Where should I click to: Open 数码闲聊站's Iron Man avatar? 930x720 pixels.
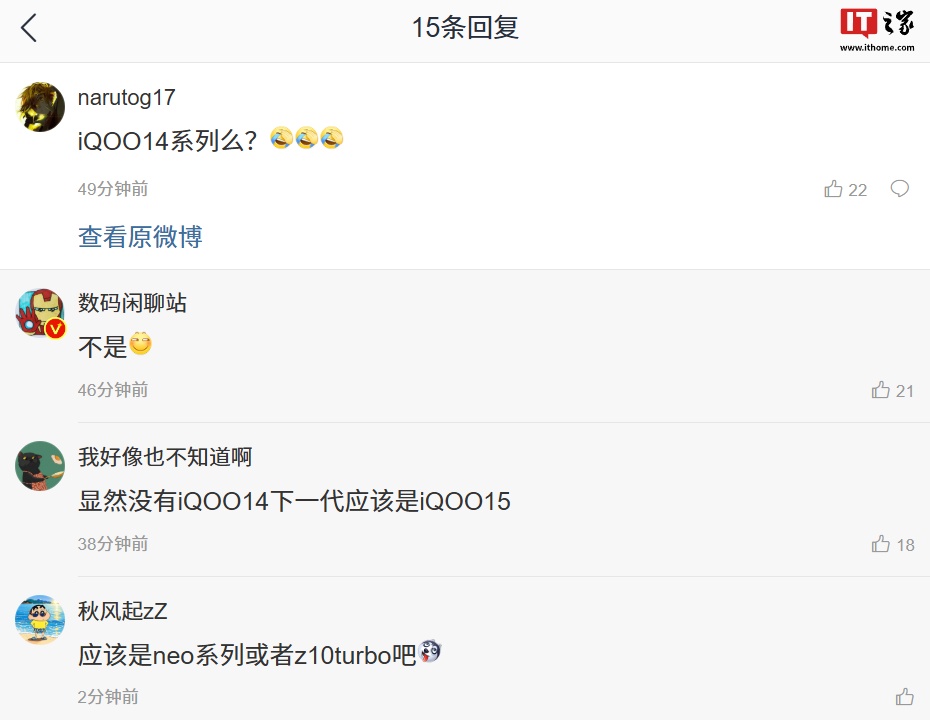pyautogui.click(x=40, y=313)
